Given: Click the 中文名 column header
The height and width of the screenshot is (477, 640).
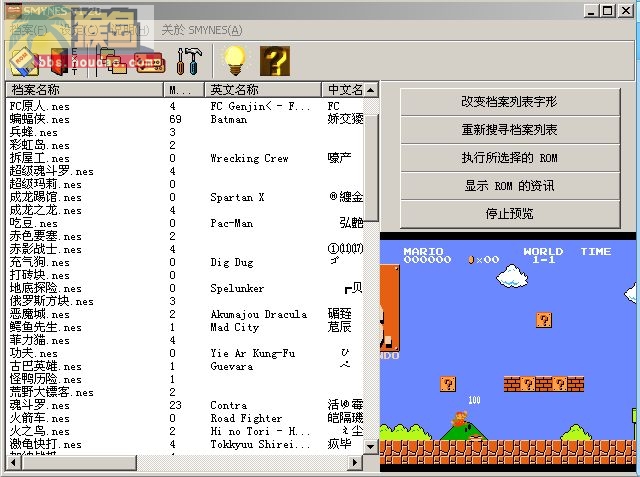Looking at the screenshot, I should tap(343, 90).
